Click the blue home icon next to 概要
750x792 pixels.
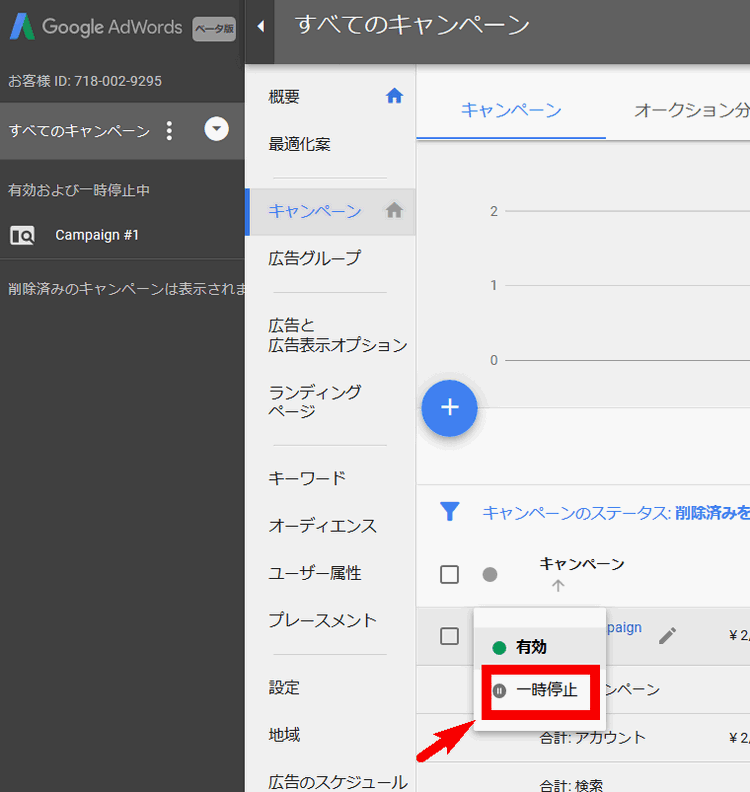(x=394, y=95)
